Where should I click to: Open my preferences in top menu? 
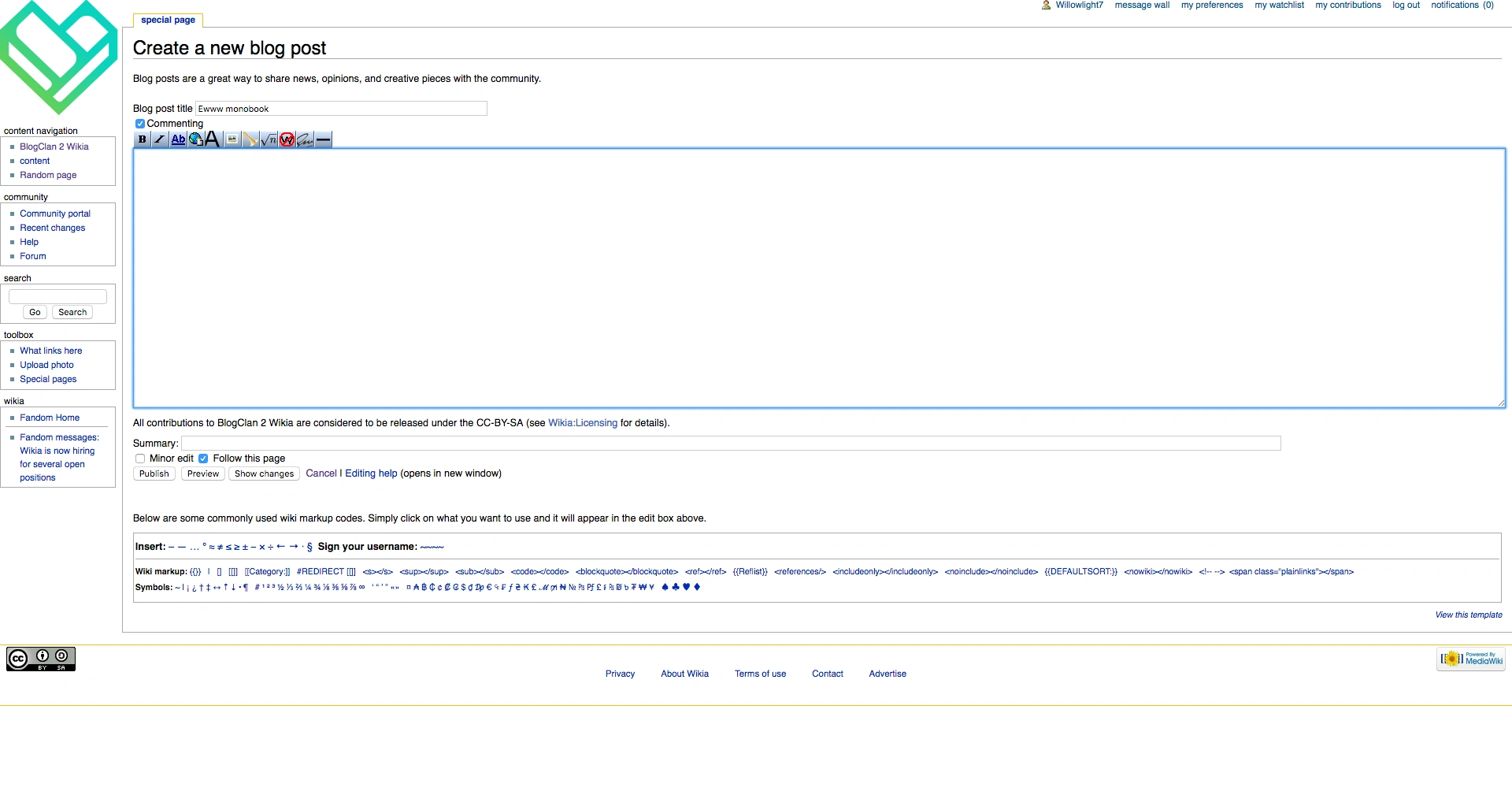1211,6
